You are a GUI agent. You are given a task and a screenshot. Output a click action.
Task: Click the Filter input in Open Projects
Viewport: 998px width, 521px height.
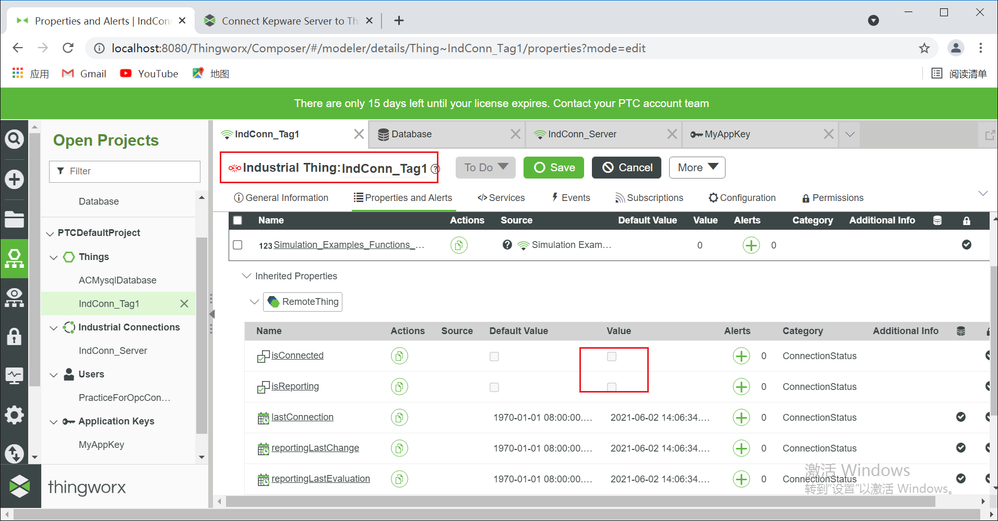[x=125, y=171]
